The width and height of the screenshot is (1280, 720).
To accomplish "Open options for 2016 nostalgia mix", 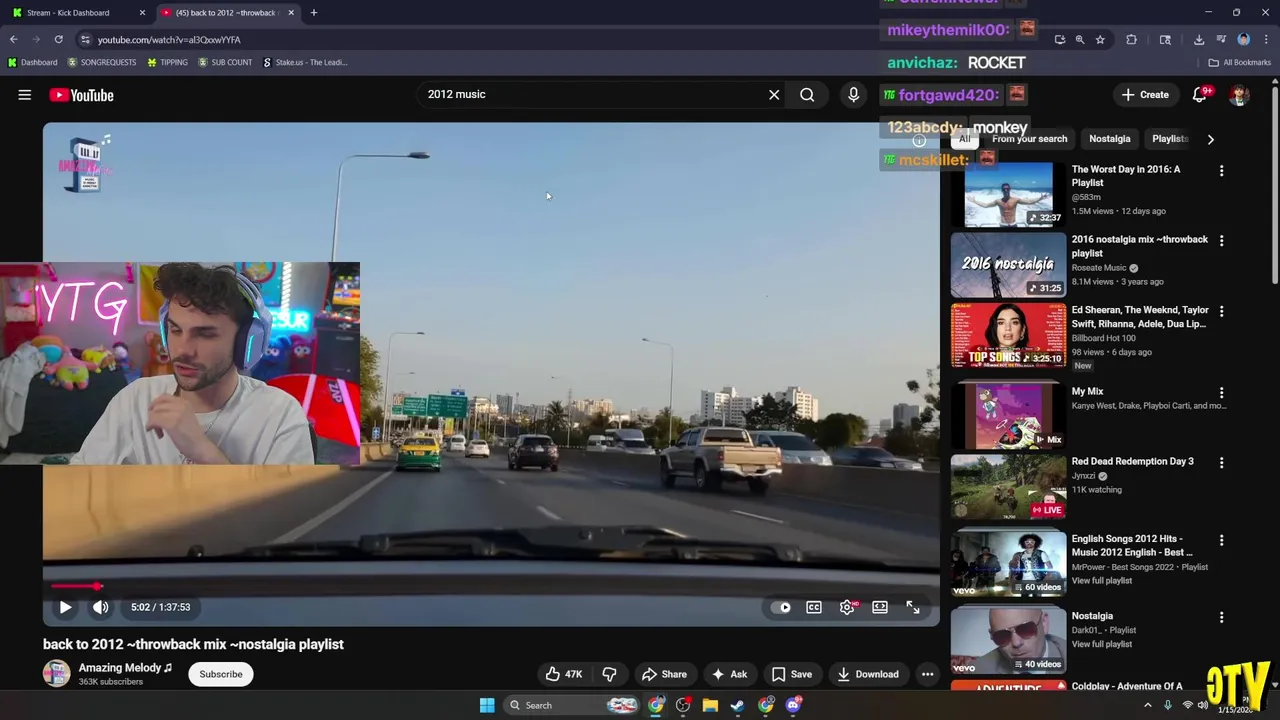I will (1221, 241).
